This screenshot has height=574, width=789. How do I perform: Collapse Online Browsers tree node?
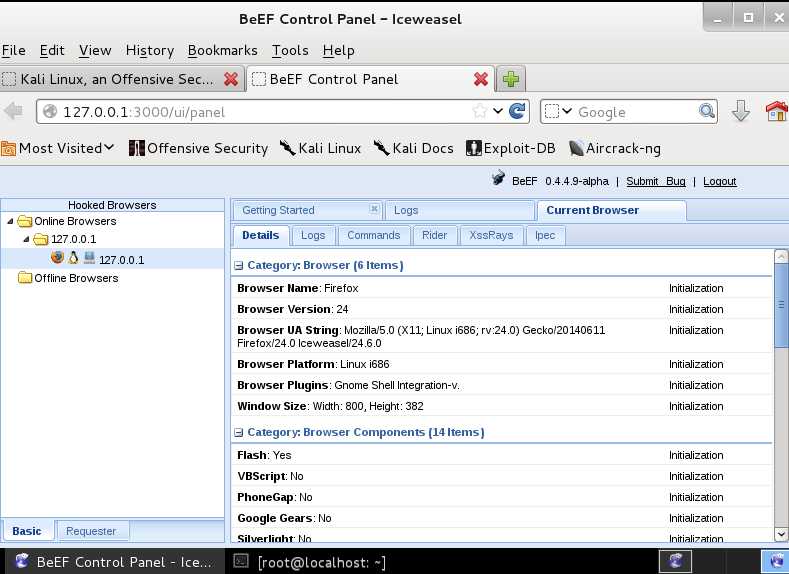coord(10,221)
